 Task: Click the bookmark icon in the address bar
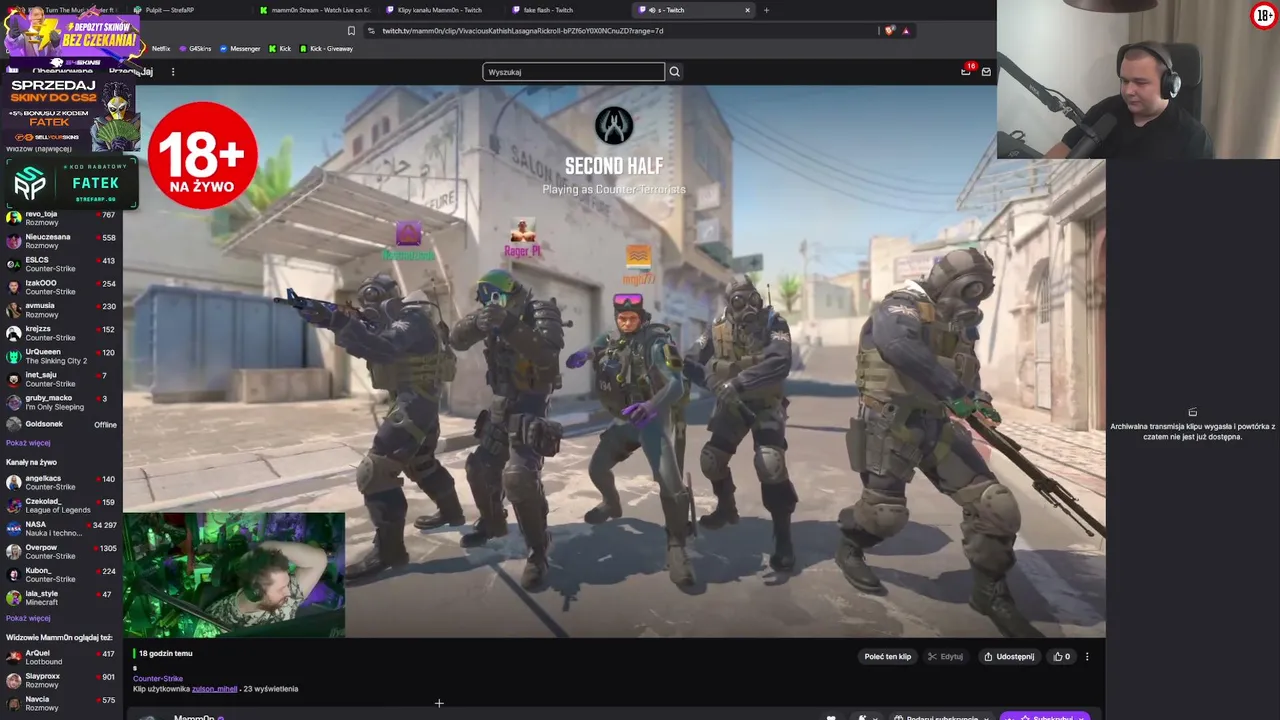pyautogui.click(x=351, y=31)
